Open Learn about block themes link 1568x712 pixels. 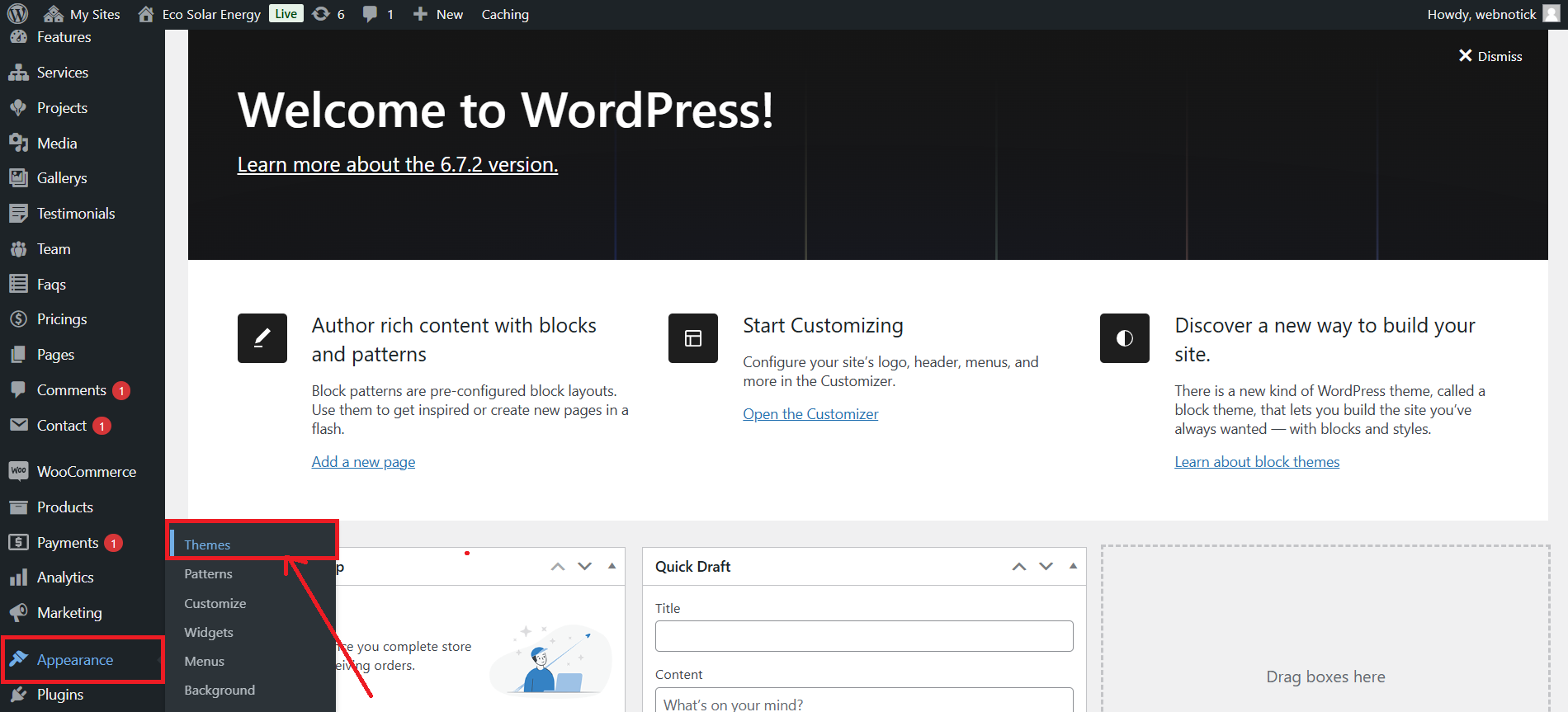coord(1256,462)
